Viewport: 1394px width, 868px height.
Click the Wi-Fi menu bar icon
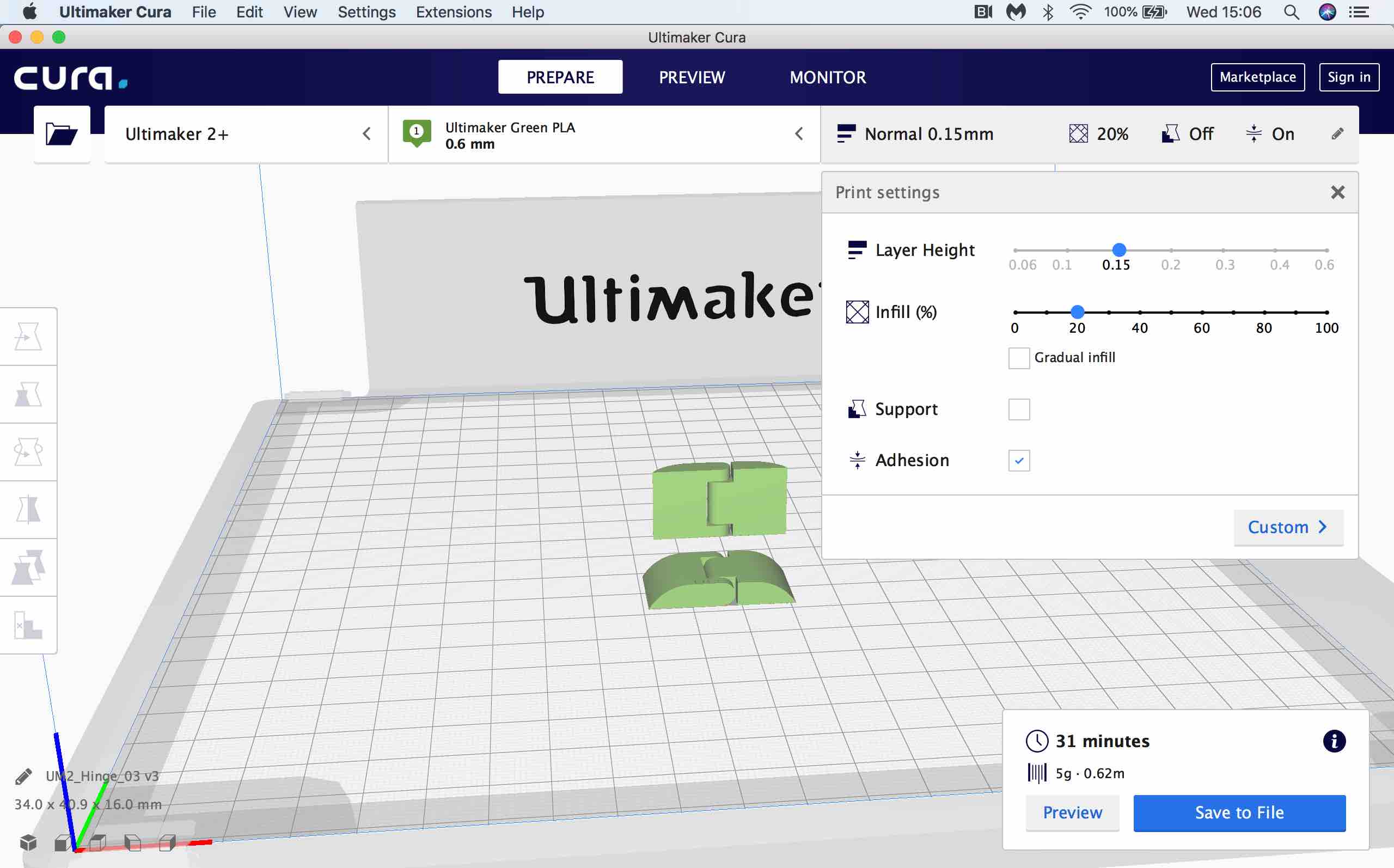tap(1080, 12)
